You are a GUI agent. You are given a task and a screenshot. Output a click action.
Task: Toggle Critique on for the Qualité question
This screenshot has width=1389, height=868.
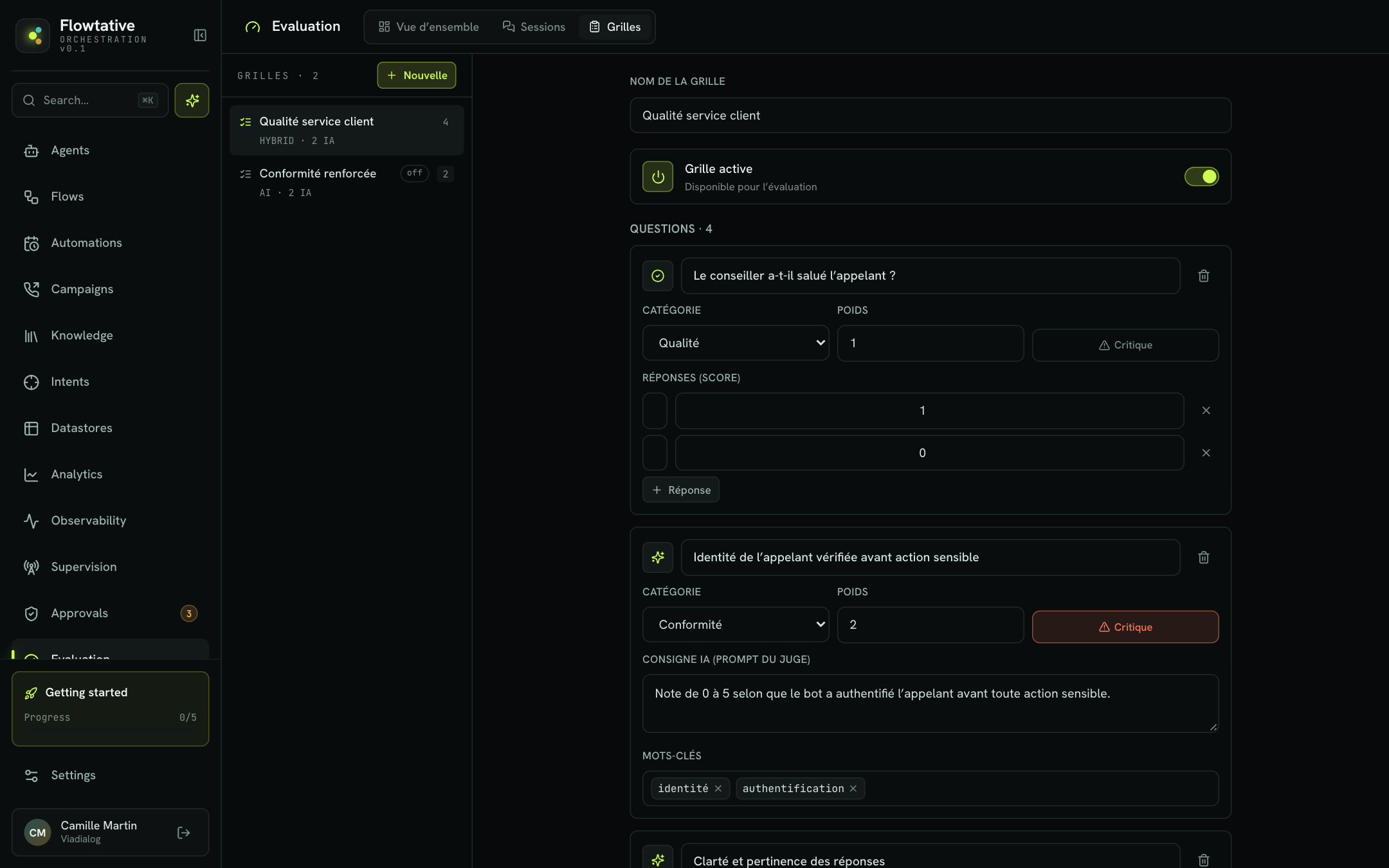pyautogui.click(x=1125, y=345)
